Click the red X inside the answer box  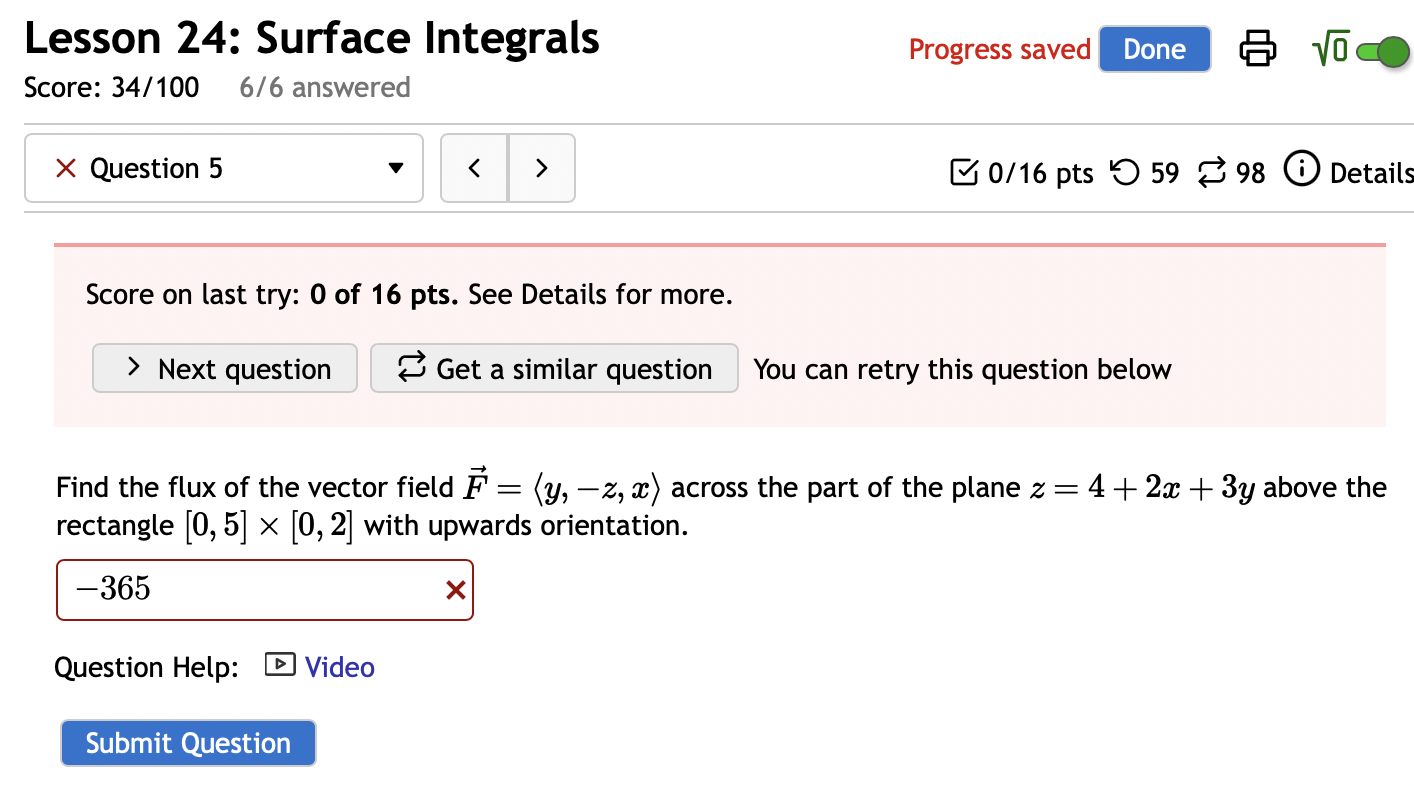pyautogui.click(x=456, y=590)
